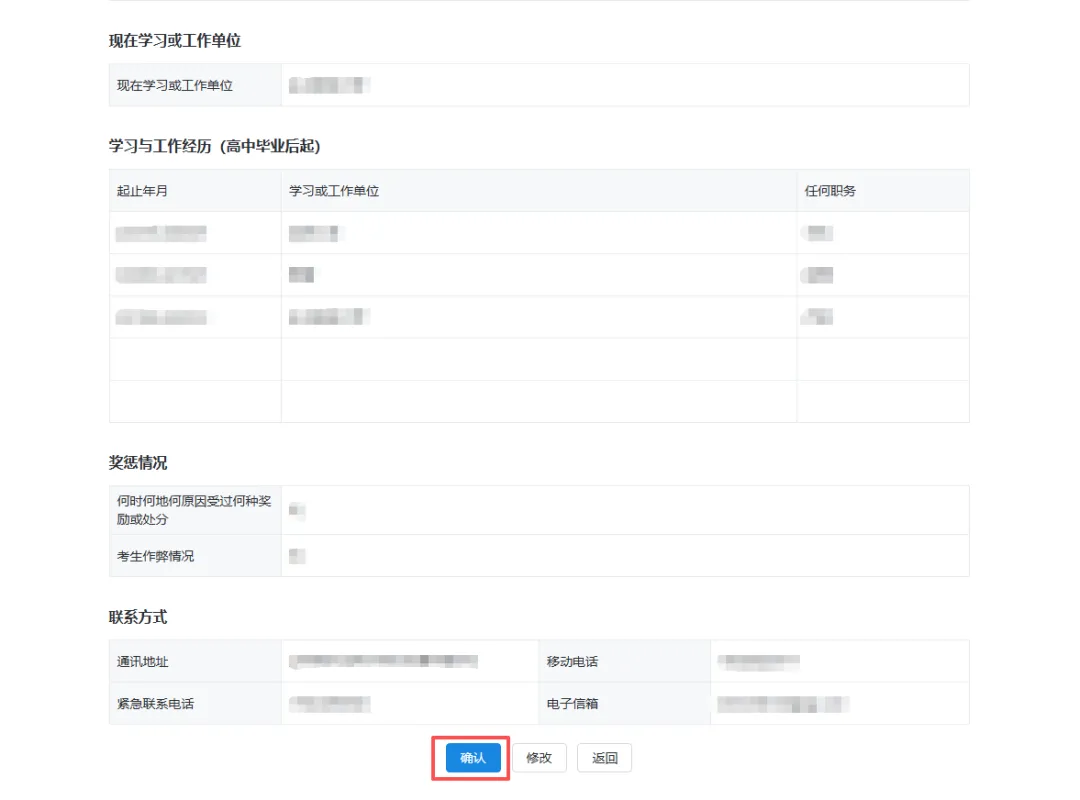1080x800 pixels.
Task: Click the blurred 紧急联系电话 value
Action: click(330, 704)
